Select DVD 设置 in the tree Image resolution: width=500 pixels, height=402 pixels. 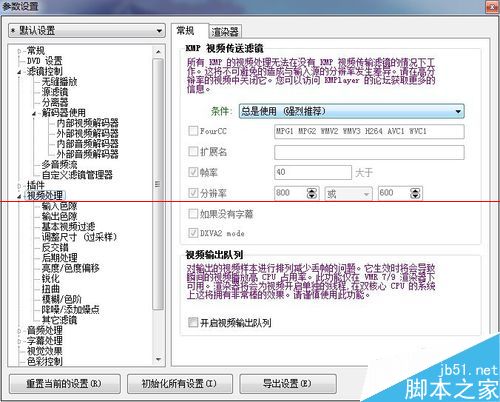45,61
